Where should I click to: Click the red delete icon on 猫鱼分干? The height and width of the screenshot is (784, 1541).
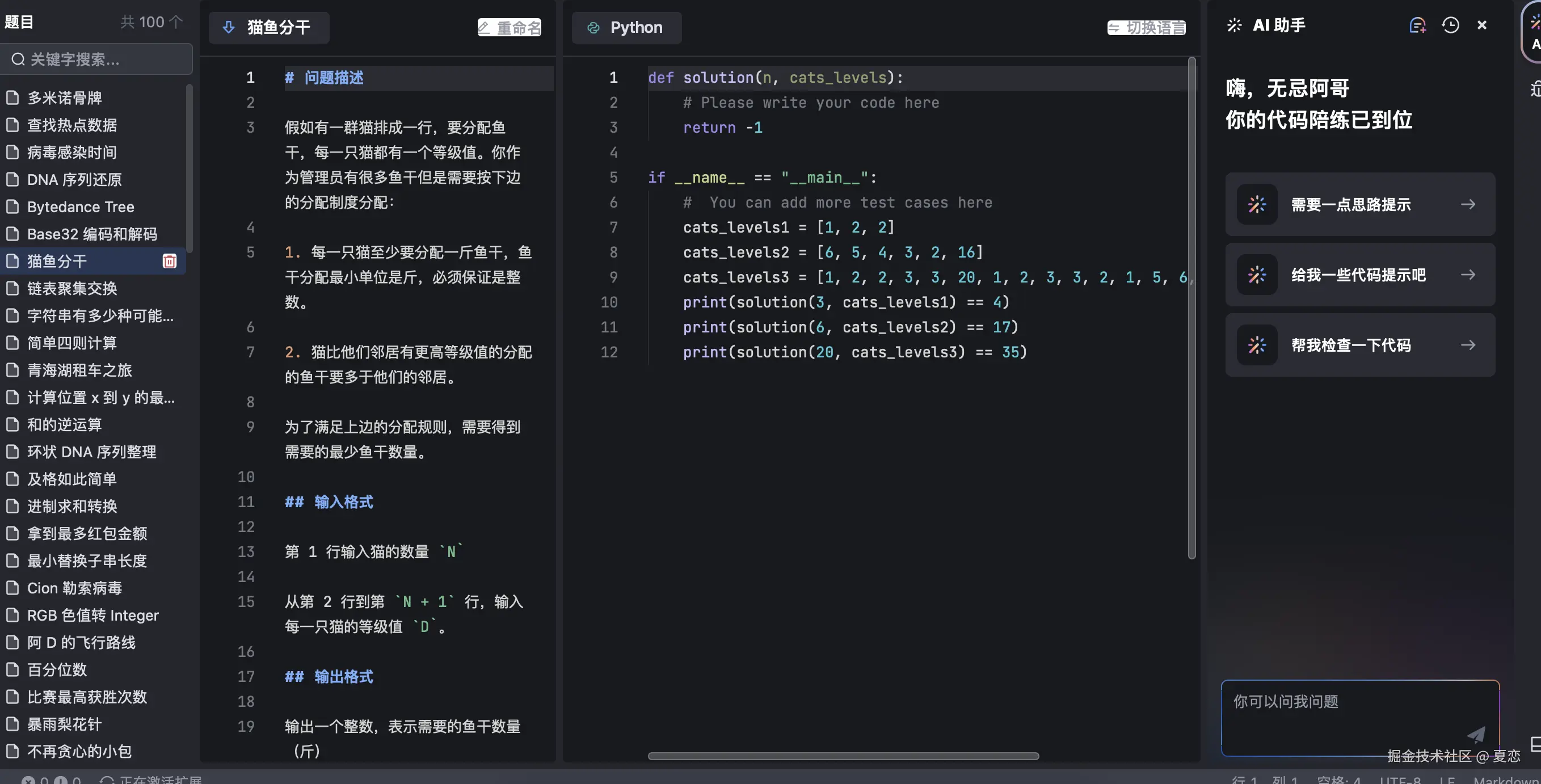(169, 262)
